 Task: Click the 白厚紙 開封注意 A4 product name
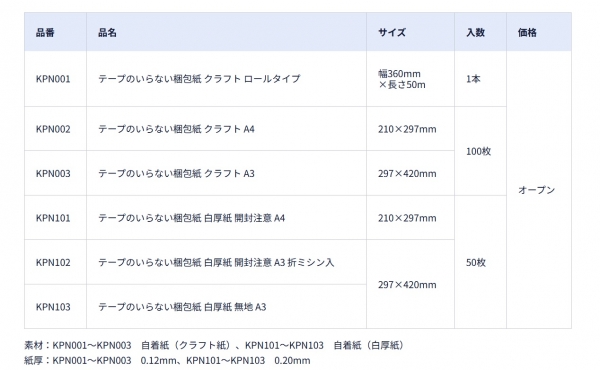(x=192, y=218)
